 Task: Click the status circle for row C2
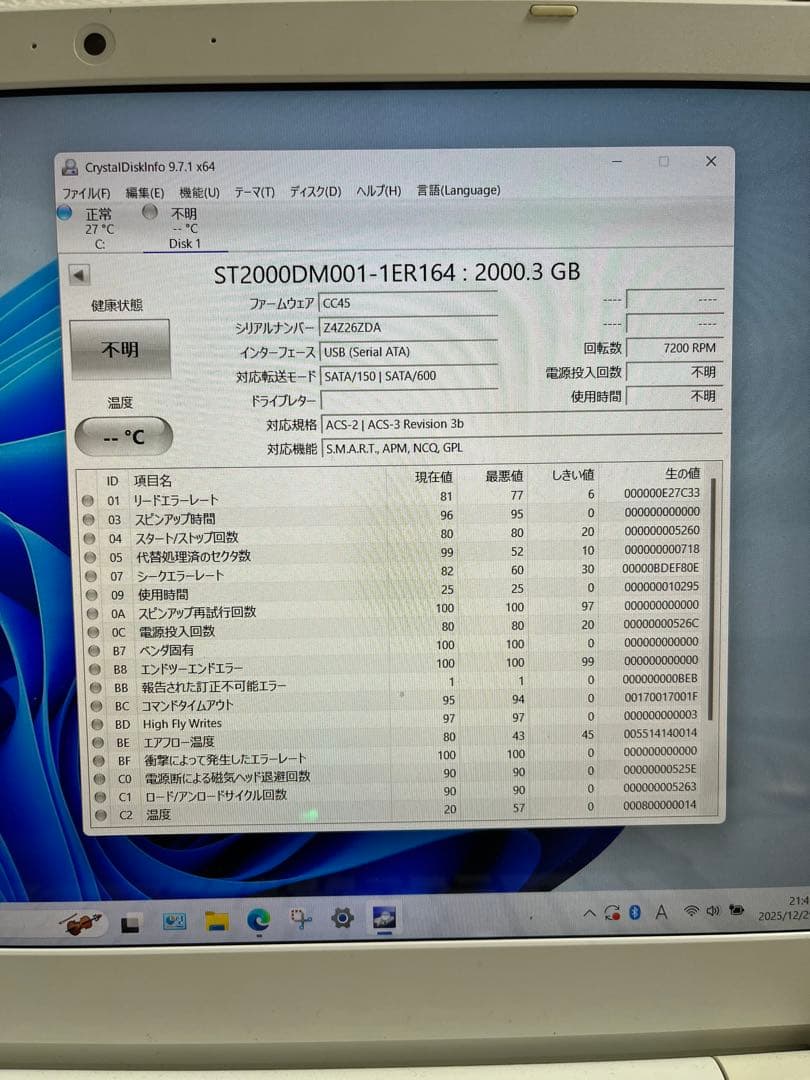tap(101, 815)
